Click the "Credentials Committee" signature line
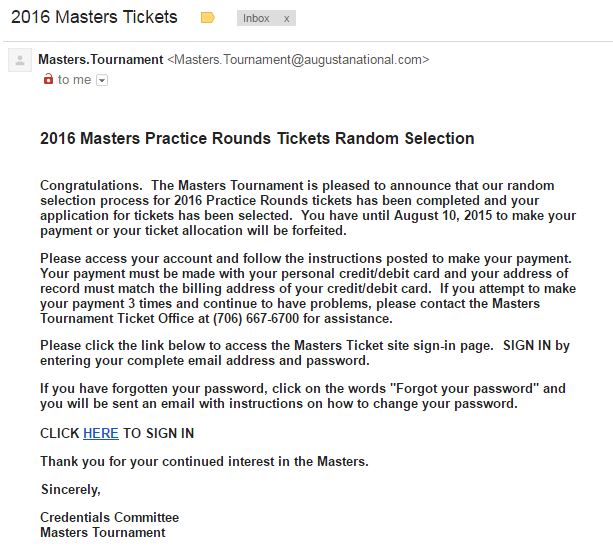The width and height of the screenshot is (613, 547). [x=109, y=517]
